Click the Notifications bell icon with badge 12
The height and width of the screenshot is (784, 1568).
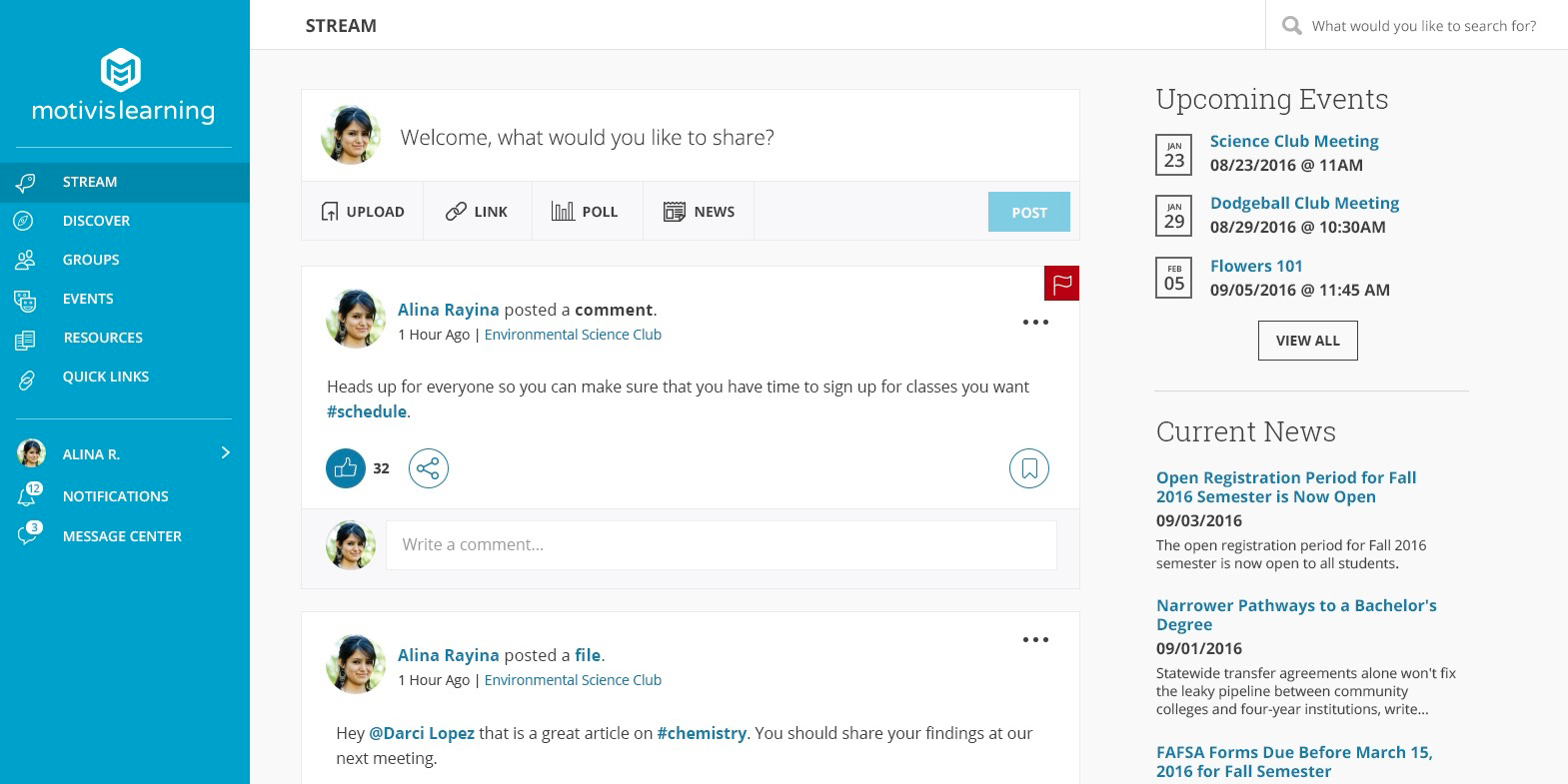point(29,494)
